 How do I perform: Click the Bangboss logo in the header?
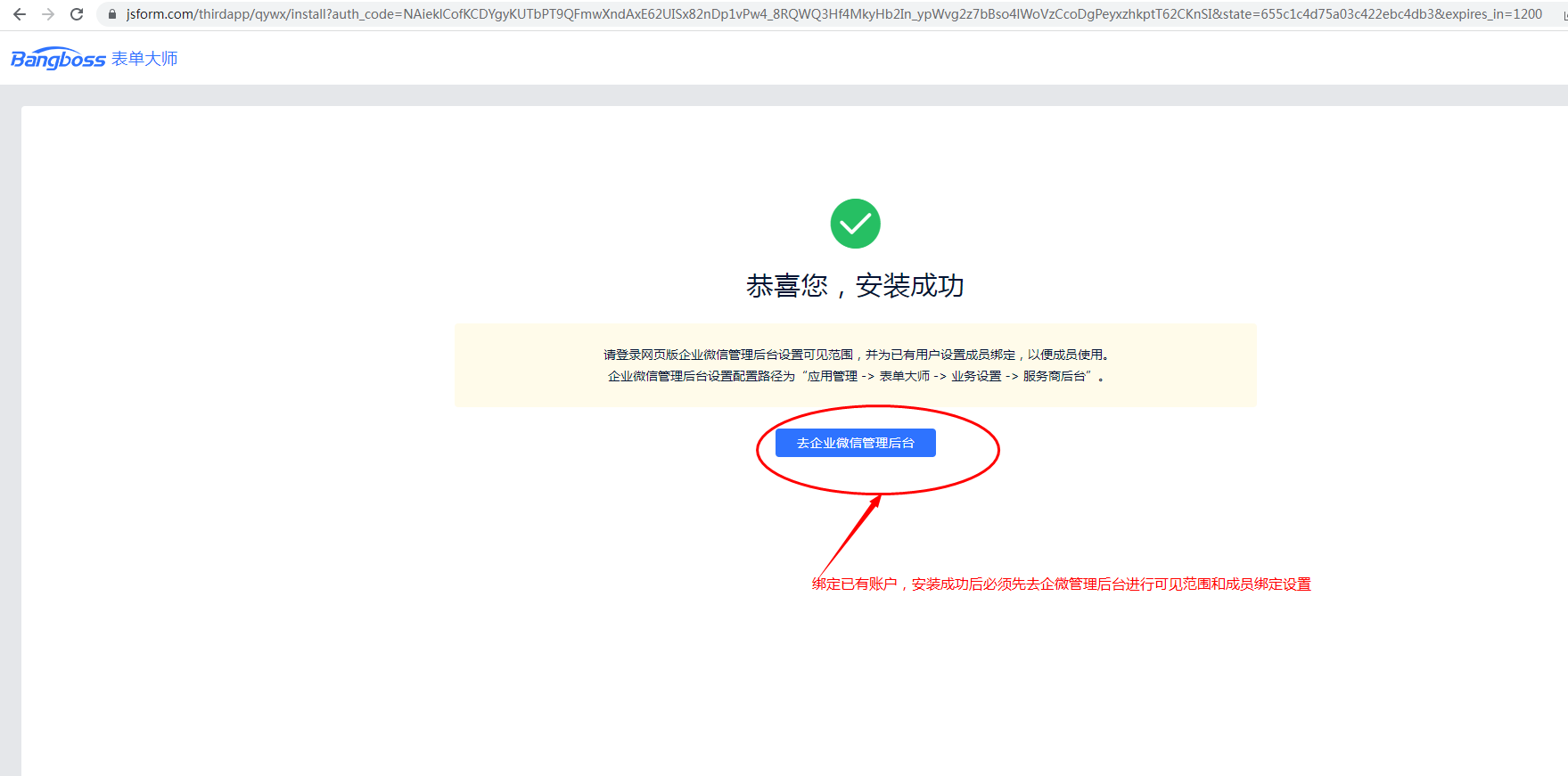pyautogui.click(x=58, y=59)
